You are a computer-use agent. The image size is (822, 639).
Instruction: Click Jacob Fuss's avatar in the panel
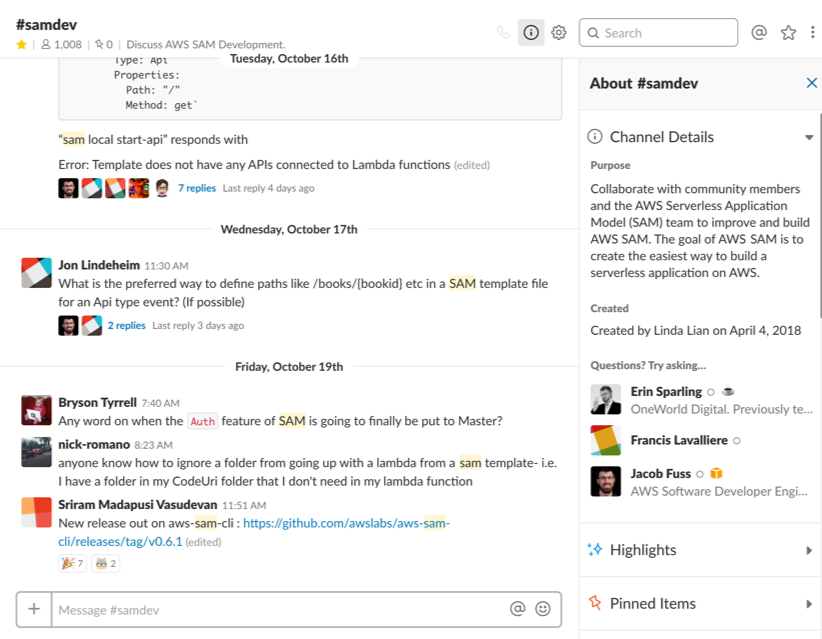point(605,481)
